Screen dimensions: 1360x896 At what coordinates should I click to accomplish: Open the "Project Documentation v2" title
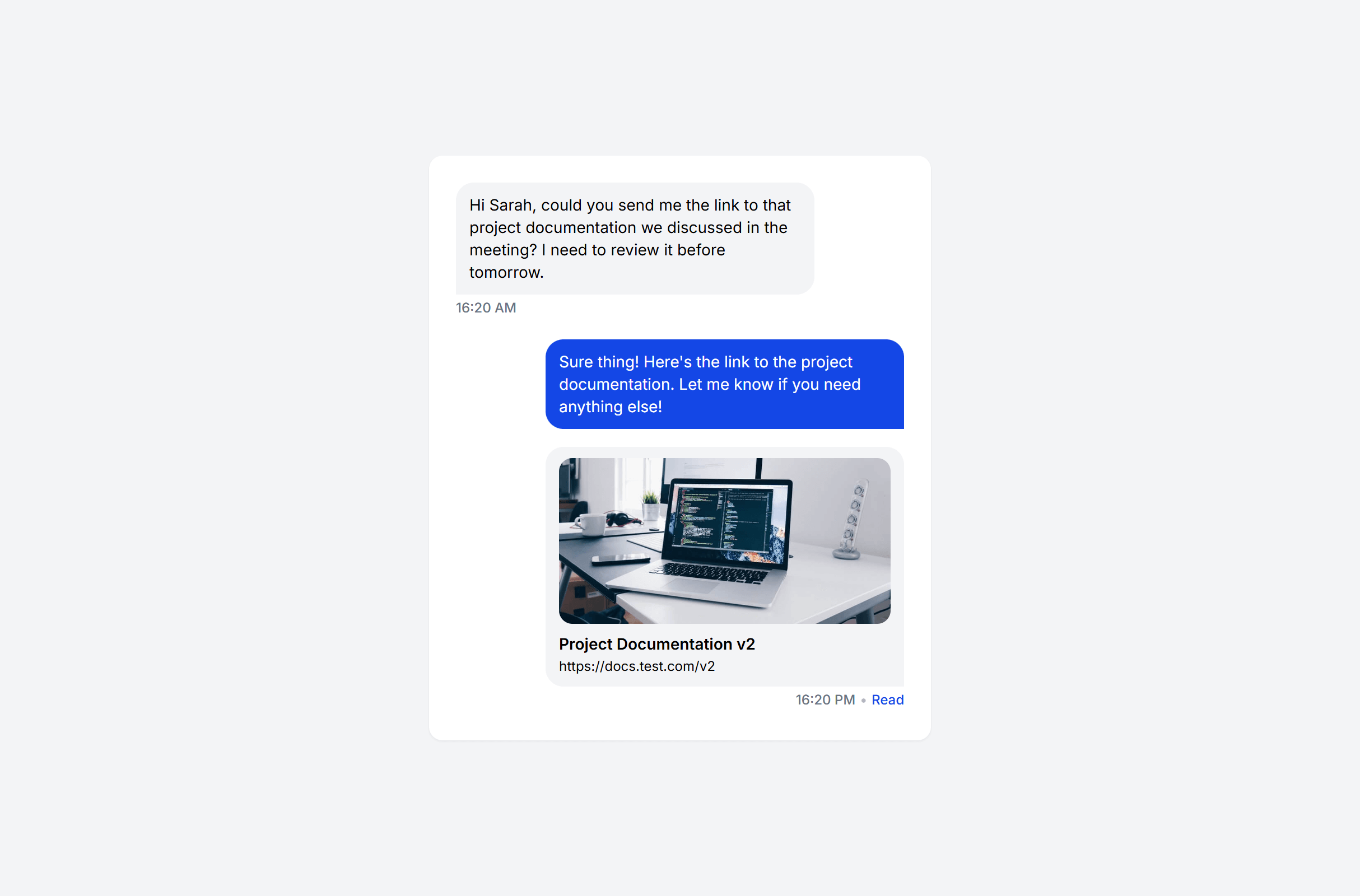point(656,644)
